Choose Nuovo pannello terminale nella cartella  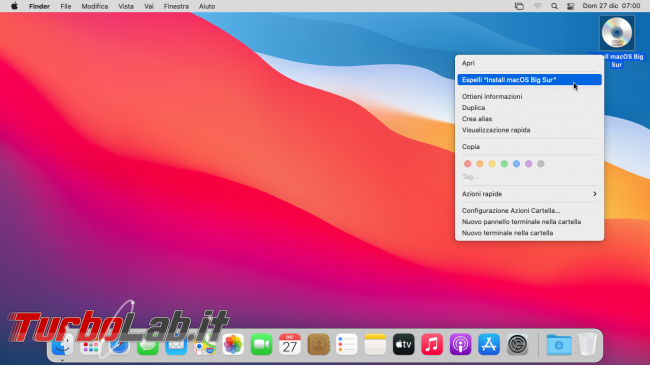tap(529, 221)
